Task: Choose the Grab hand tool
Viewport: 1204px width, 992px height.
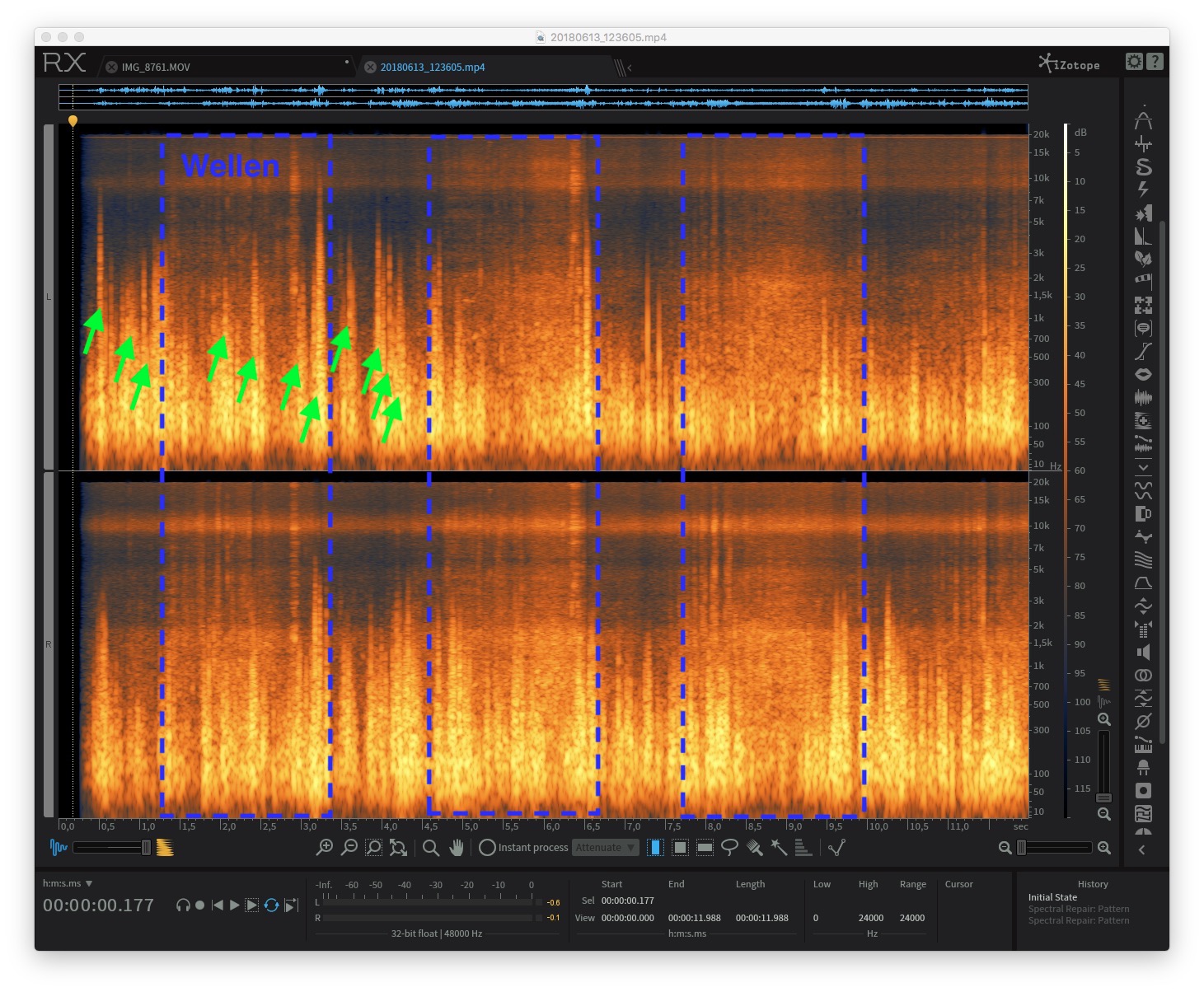Action: coord(456,847)
